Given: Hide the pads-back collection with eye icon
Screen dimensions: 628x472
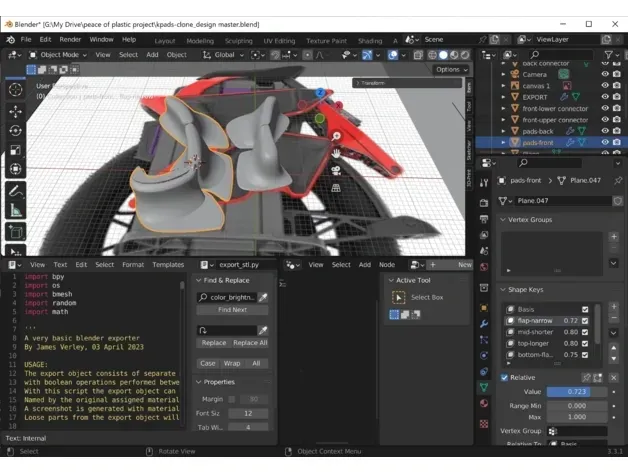Looking at the screenshot, I should coord(605,131).
